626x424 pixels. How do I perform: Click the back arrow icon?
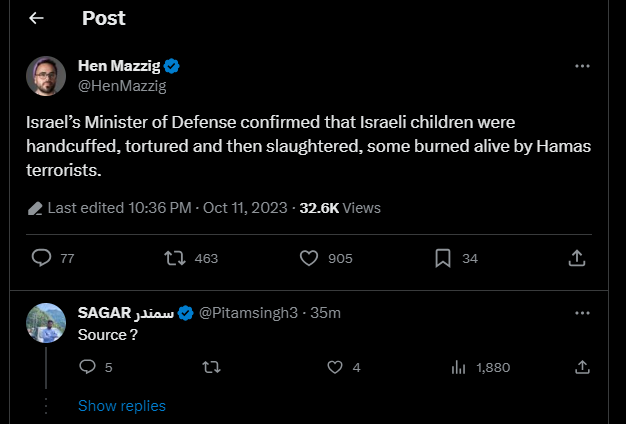(37, 19)
